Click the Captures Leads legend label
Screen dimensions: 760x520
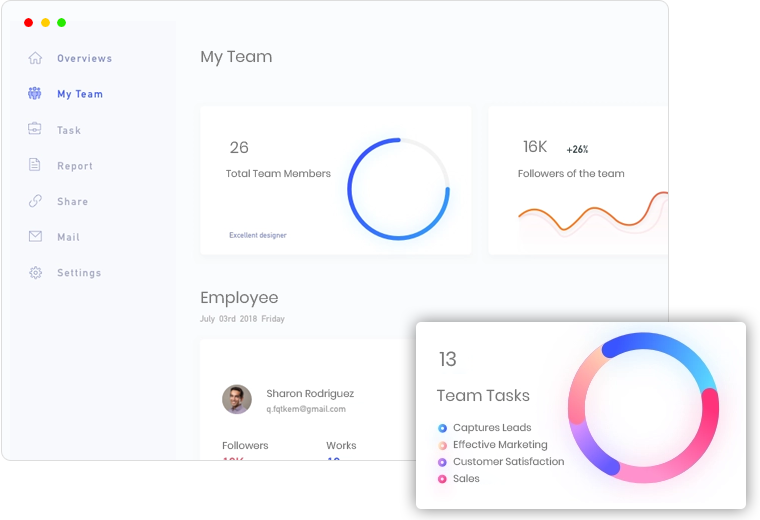492,427
